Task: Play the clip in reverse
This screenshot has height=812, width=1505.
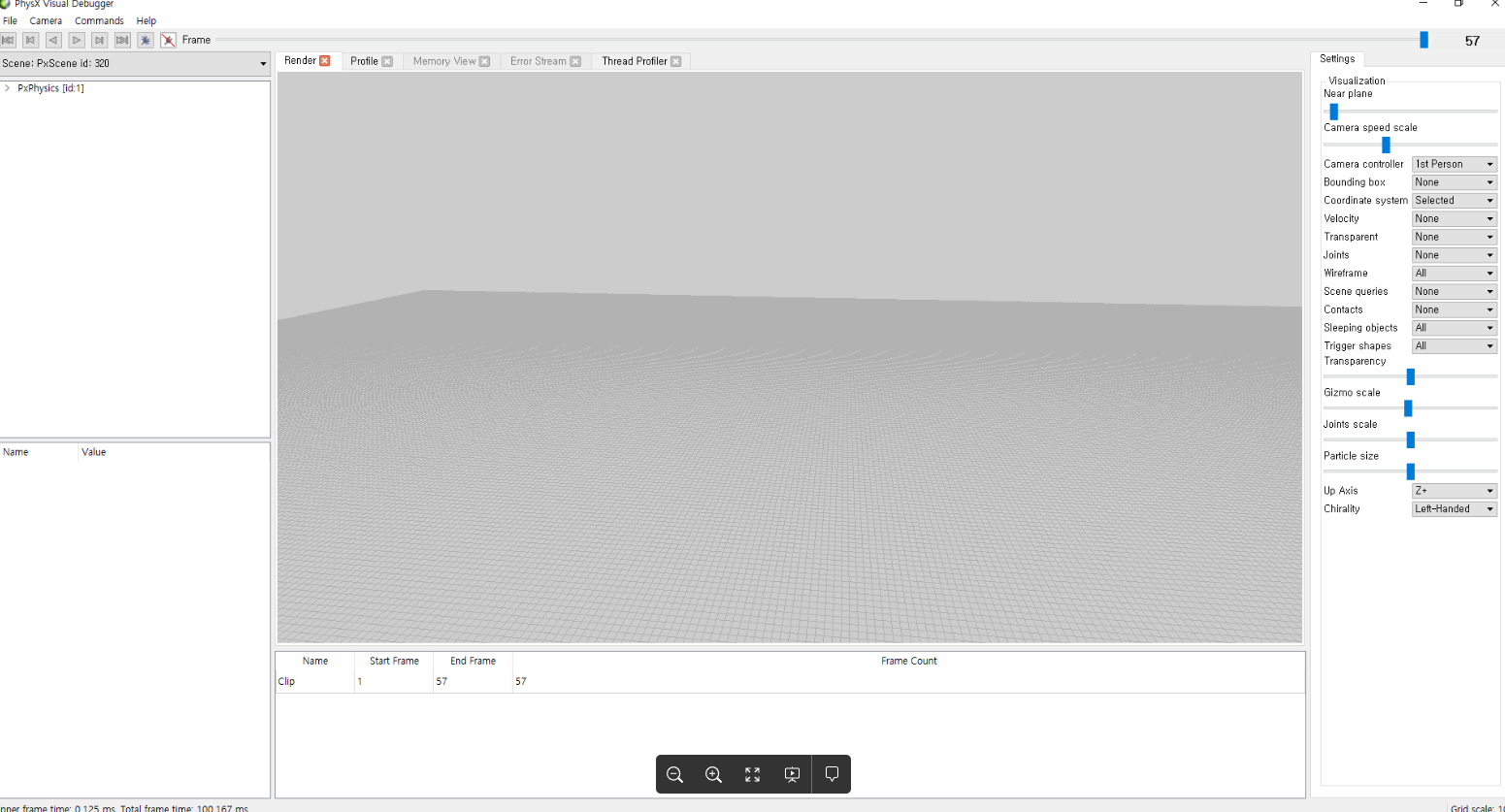Action: click(53, 40)
